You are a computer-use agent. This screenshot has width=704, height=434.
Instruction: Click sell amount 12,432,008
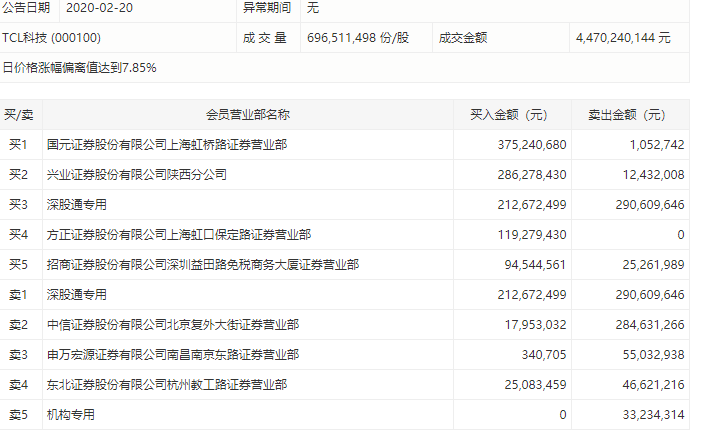click(x=653, y=175)
